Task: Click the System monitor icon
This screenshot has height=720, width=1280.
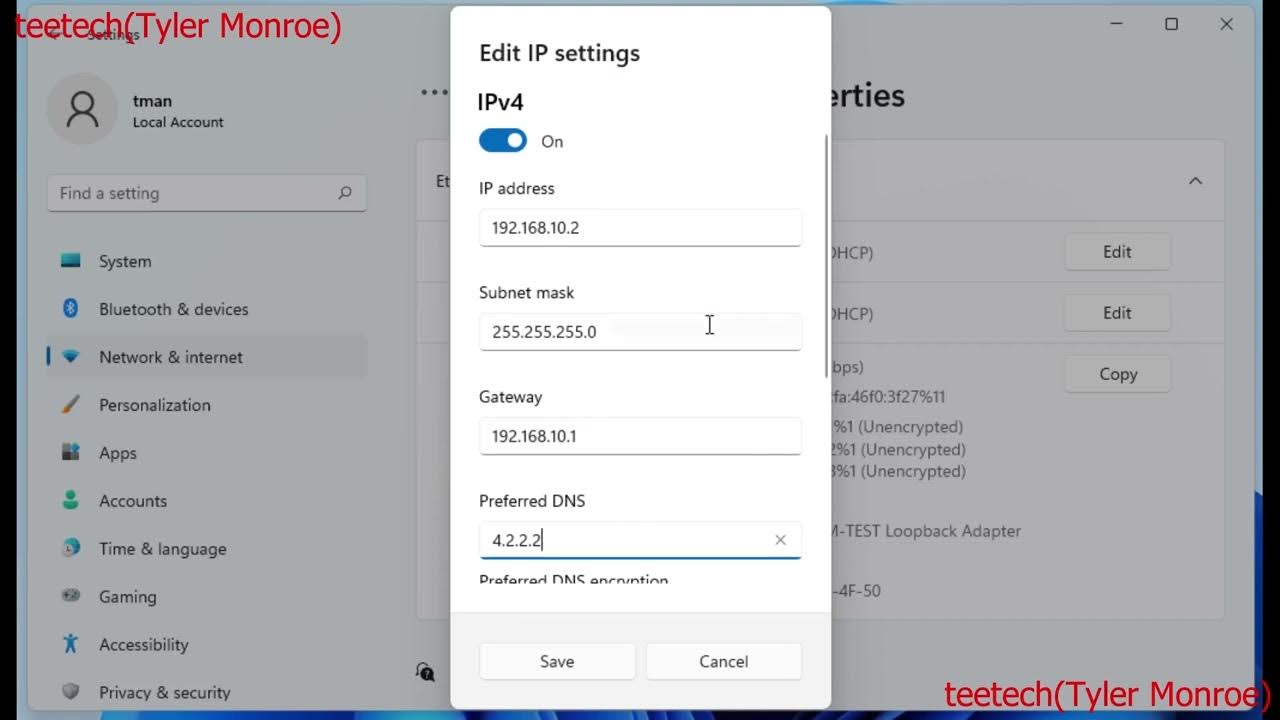Action: (x=70, y=261)
